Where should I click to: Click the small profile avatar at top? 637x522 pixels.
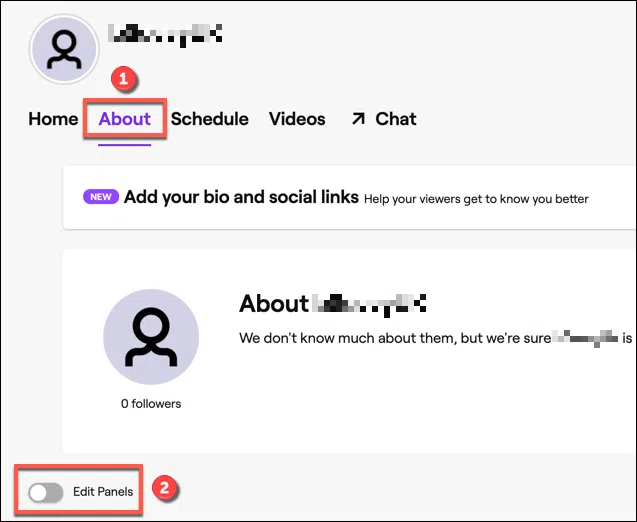pos(64,50)
